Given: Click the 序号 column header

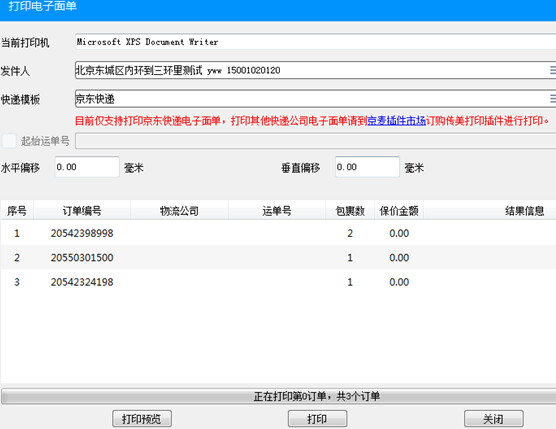Looking at the screenshot, I should [17, 211].
